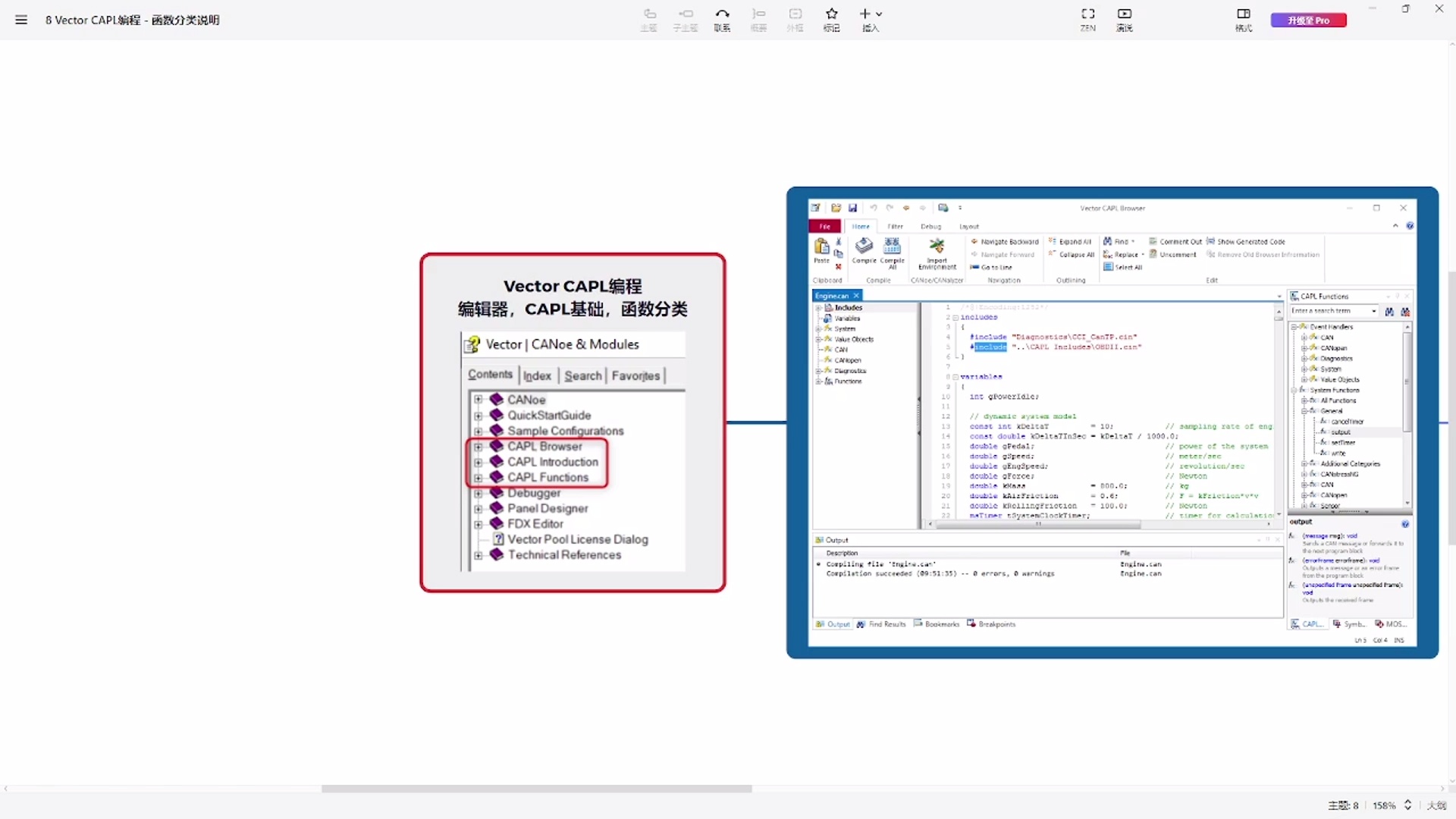
Task: Open the 158% zoom level menu
Action: 1384,805
